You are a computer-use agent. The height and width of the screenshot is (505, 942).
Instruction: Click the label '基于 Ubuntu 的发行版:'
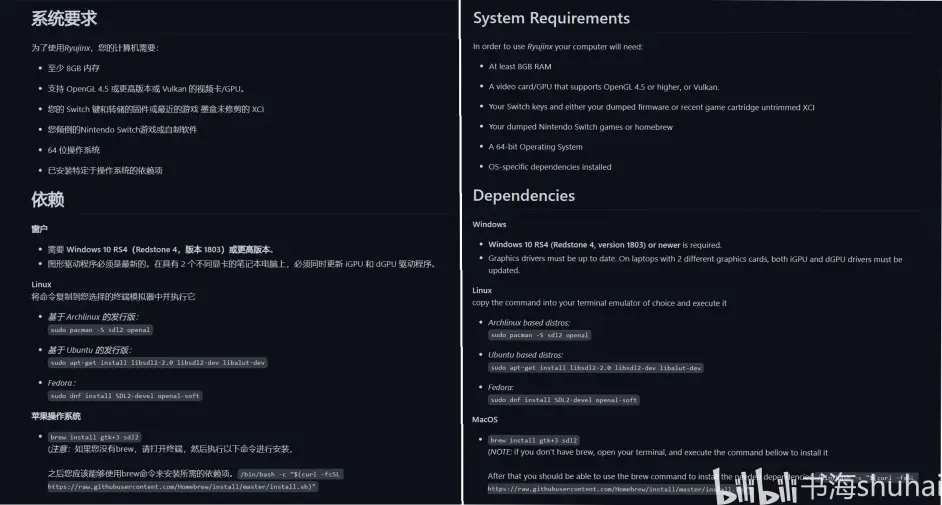pyautogui.click(x=90, y=349)
